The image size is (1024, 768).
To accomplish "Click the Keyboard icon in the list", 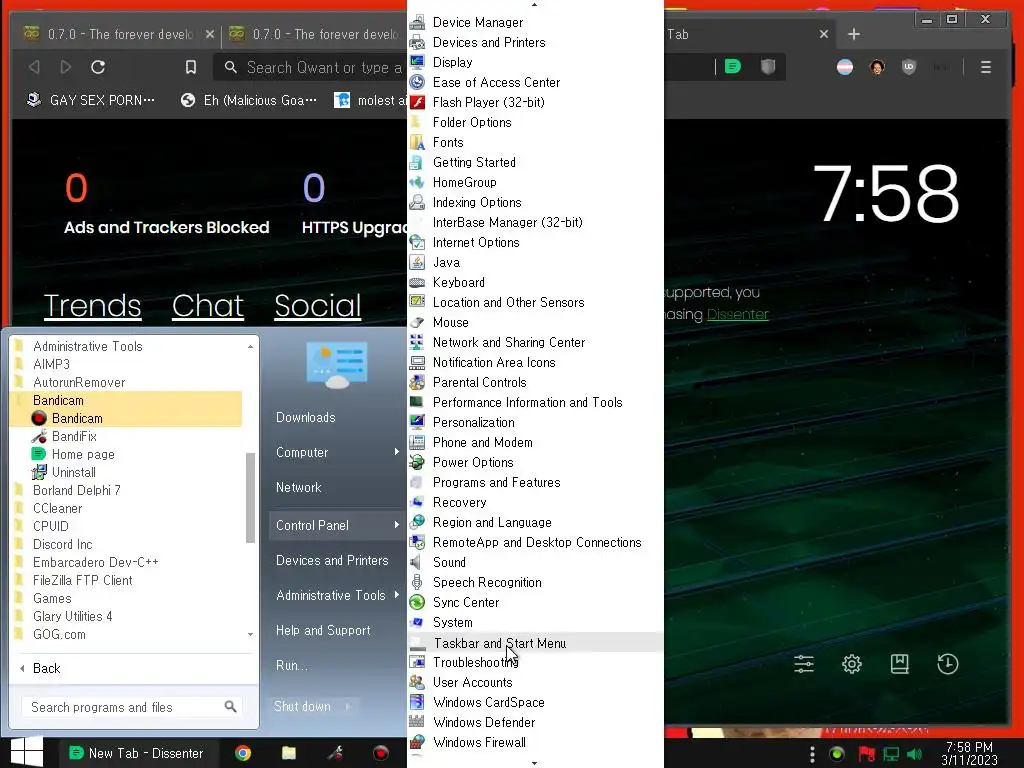I will 417,283.
